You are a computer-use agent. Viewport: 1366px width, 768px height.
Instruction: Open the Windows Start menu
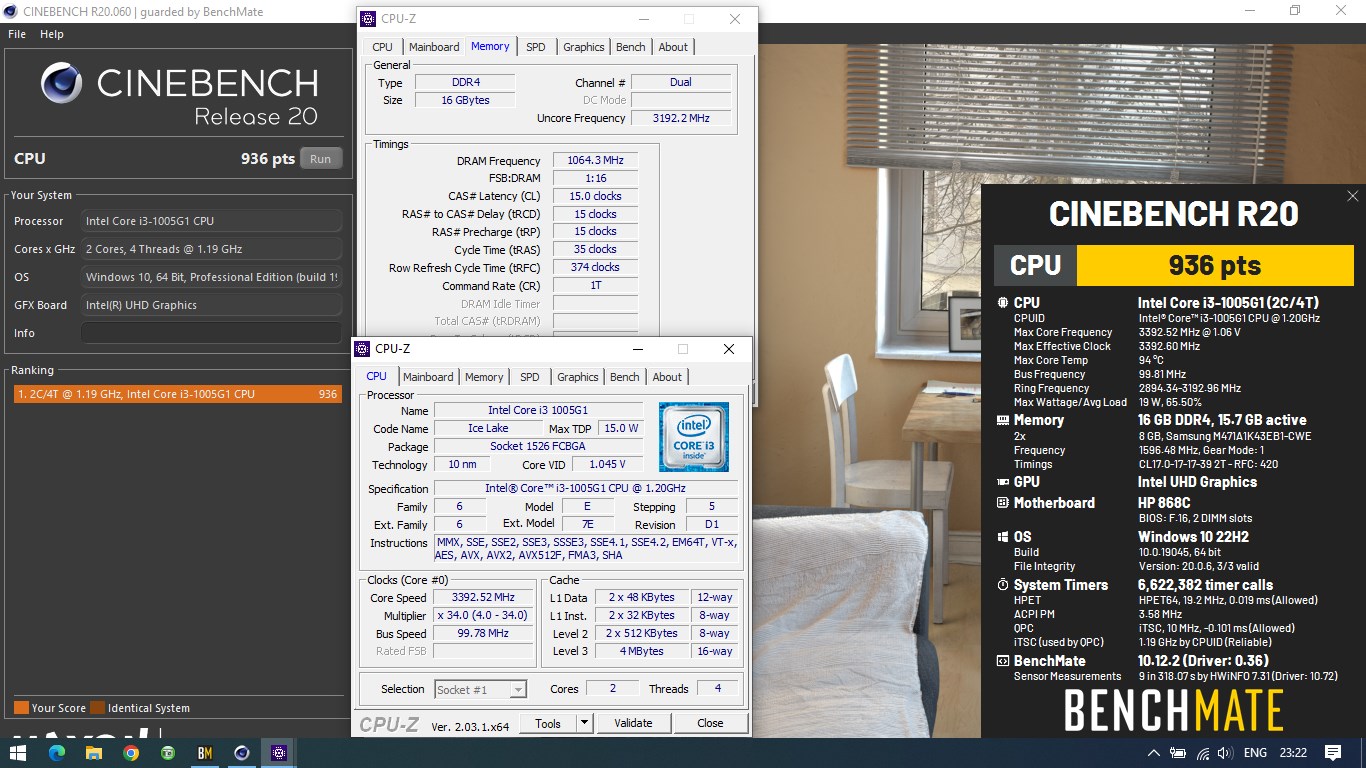(18, 753)
